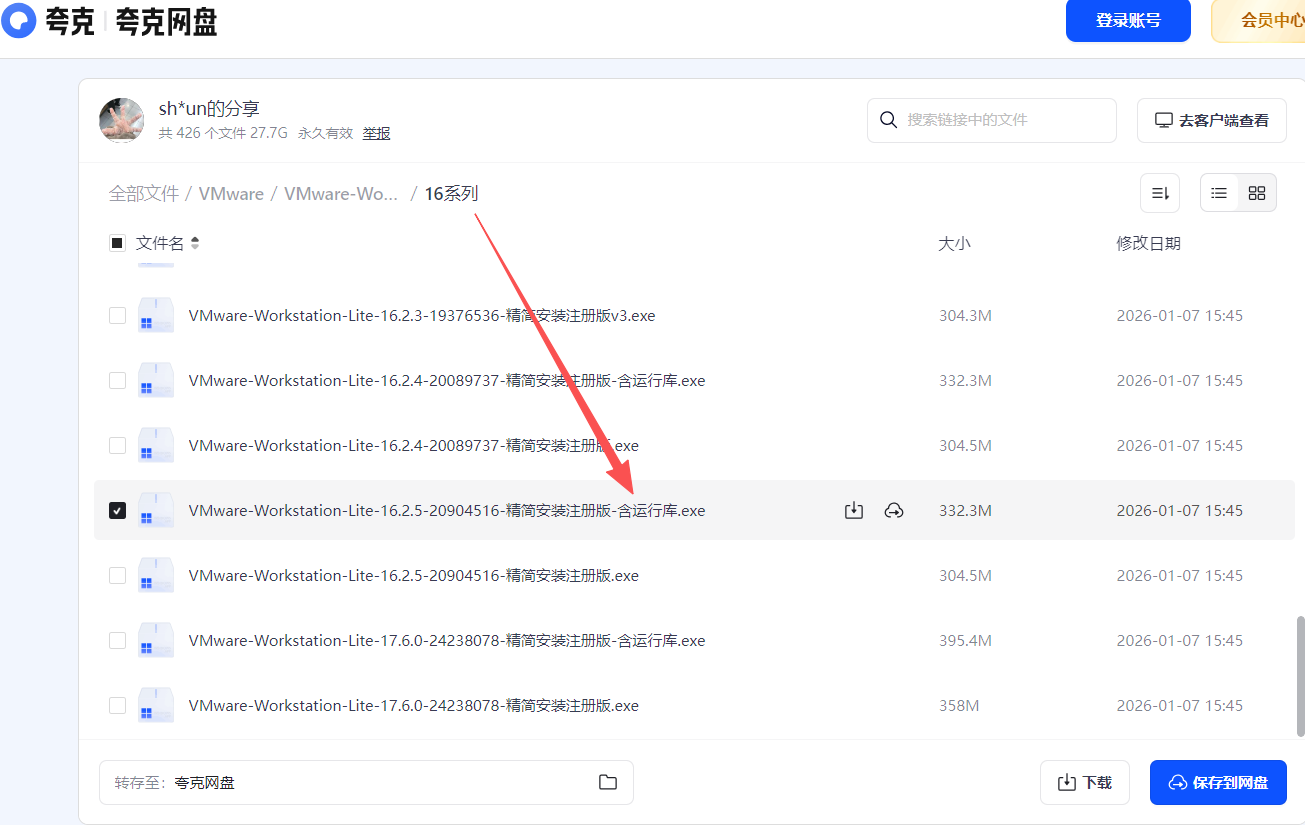Check the 16.2.4 含运行库.exe checkbox

click(117, 380)
